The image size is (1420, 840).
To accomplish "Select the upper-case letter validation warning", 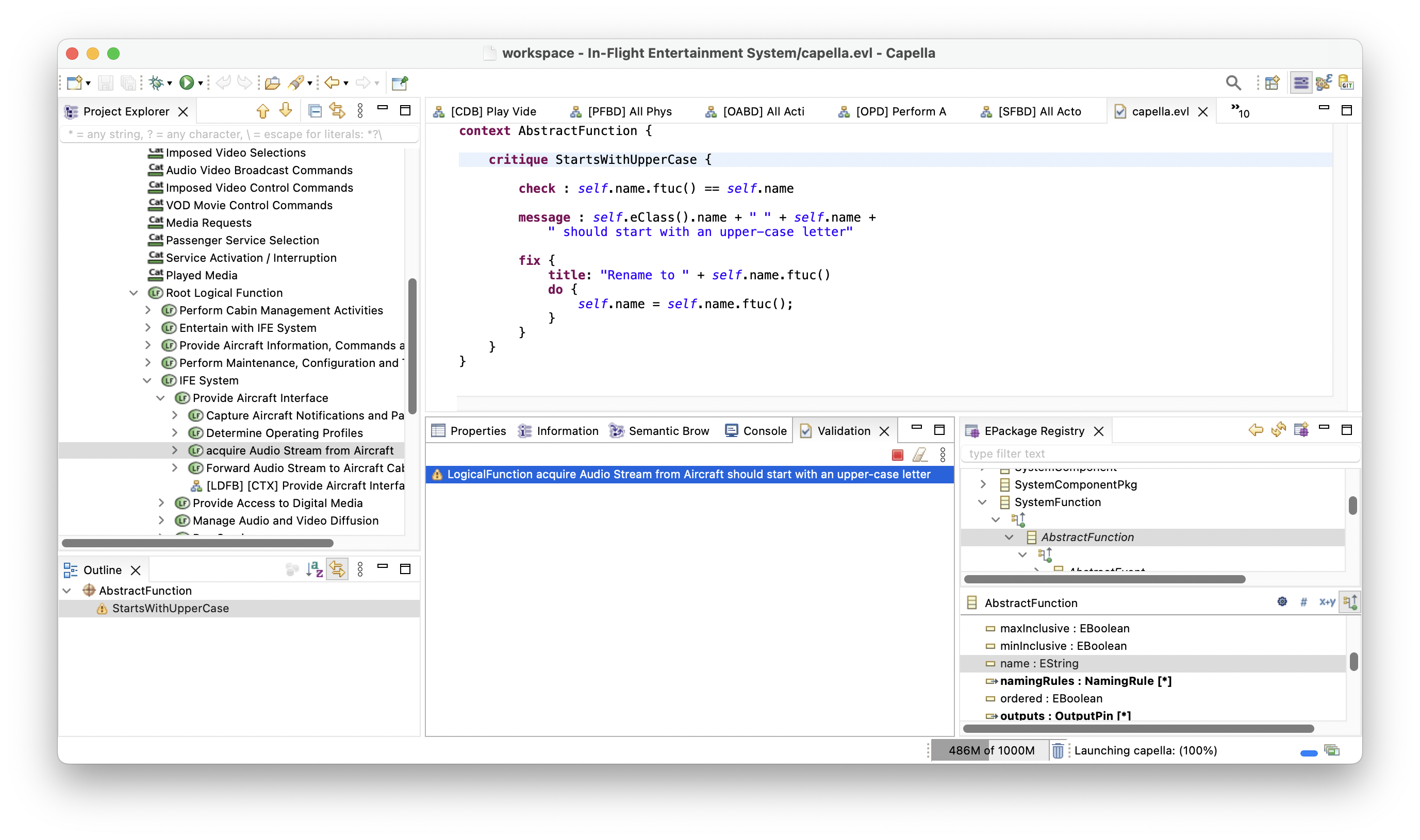I will point(688,474).
